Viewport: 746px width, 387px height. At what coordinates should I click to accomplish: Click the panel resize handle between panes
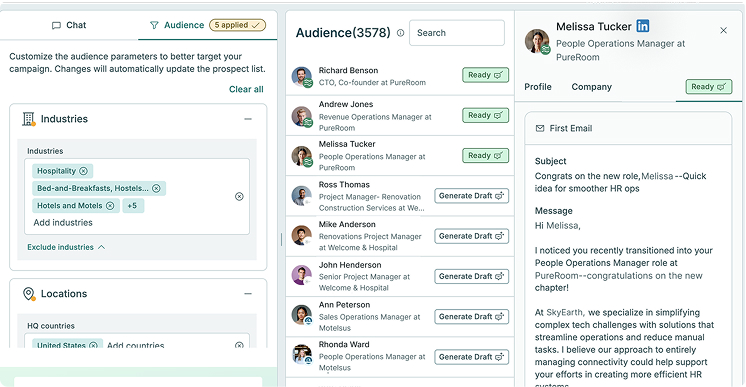click(281, 239)
